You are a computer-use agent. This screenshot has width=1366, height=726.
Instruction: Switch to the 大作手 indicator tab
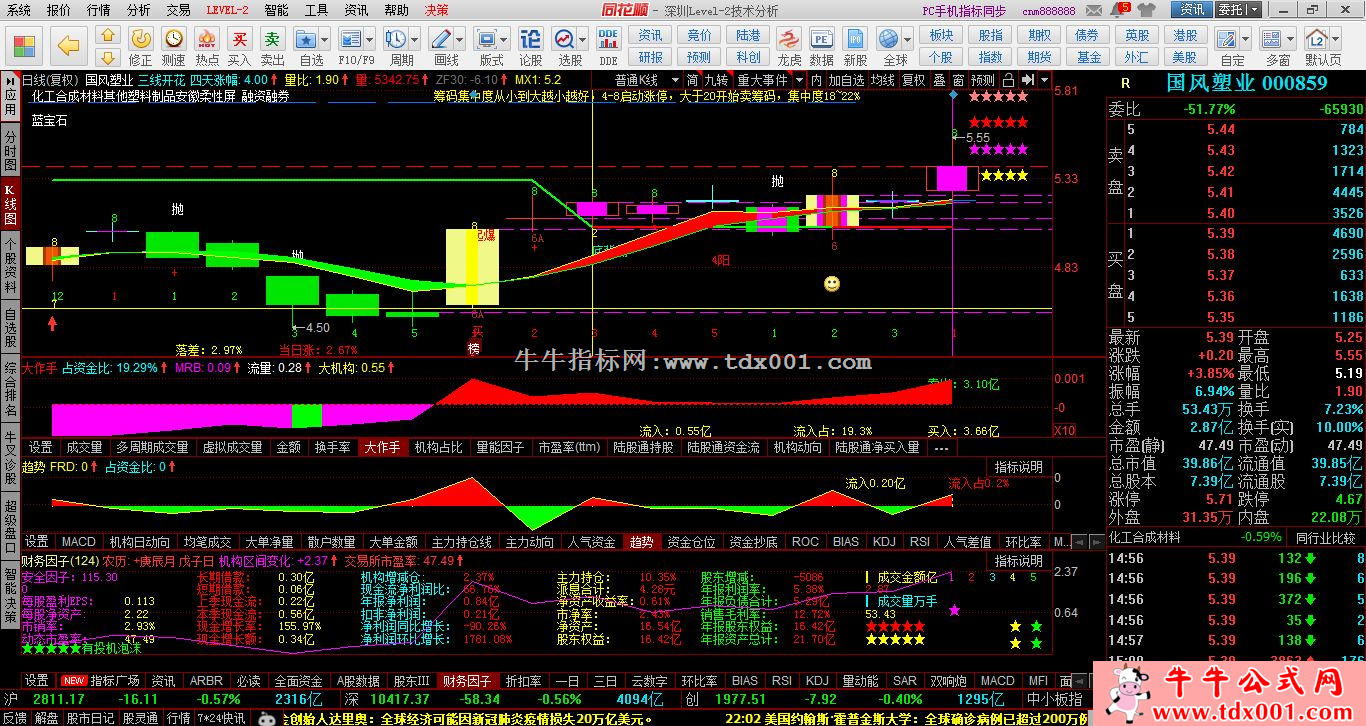click(x=382, y=447)
